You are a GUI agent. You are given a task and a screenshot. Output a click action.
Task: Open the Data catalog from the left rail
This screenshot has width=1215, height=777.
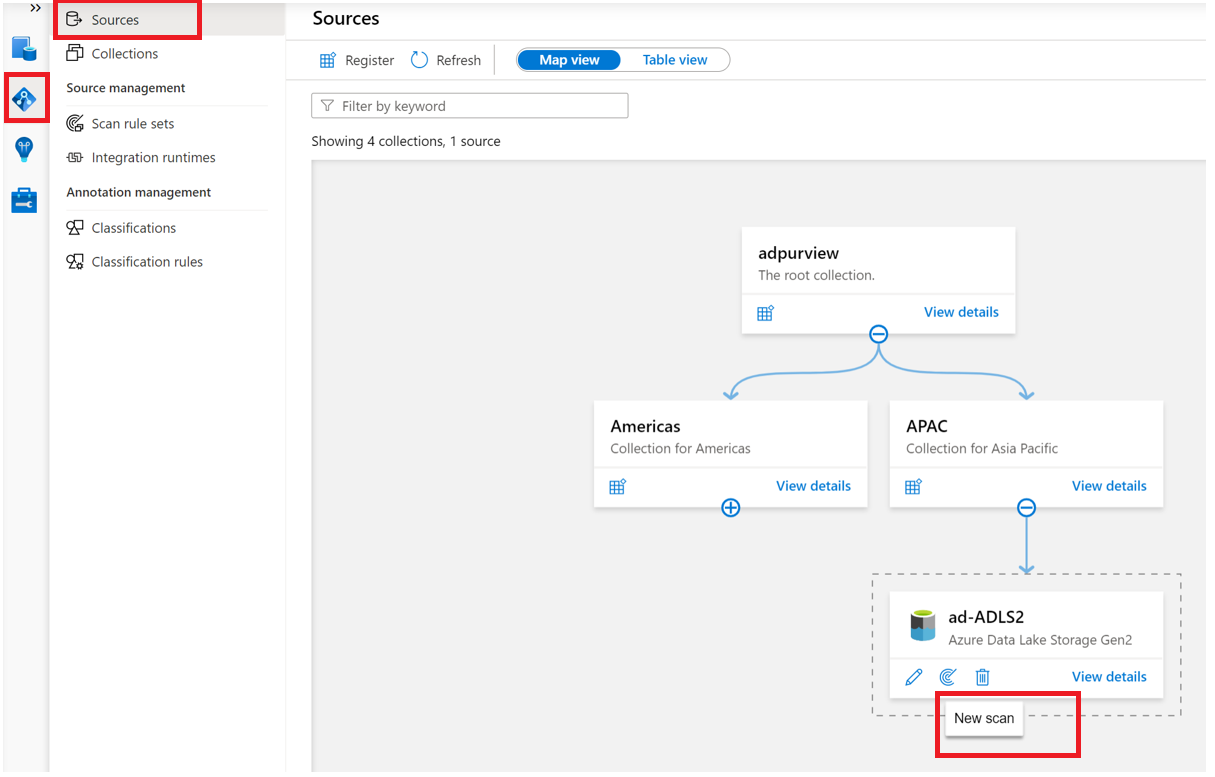pos(23,47)
